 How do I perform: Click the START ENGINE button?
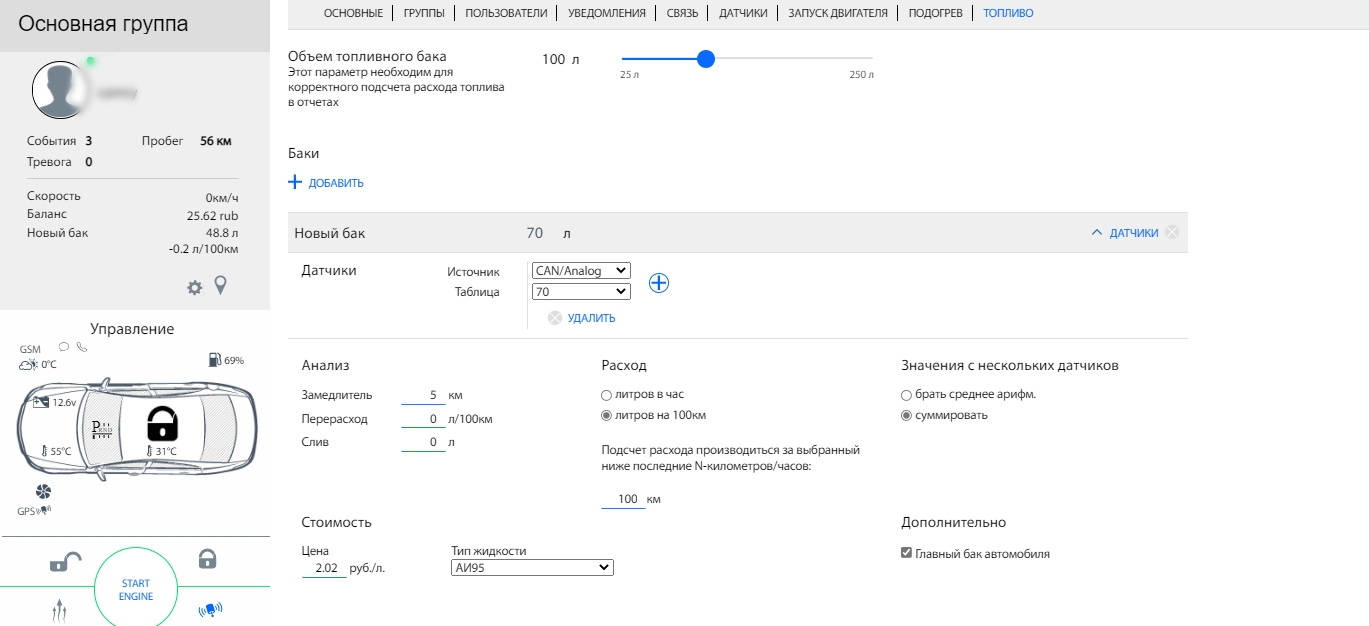tap(136, 590)
